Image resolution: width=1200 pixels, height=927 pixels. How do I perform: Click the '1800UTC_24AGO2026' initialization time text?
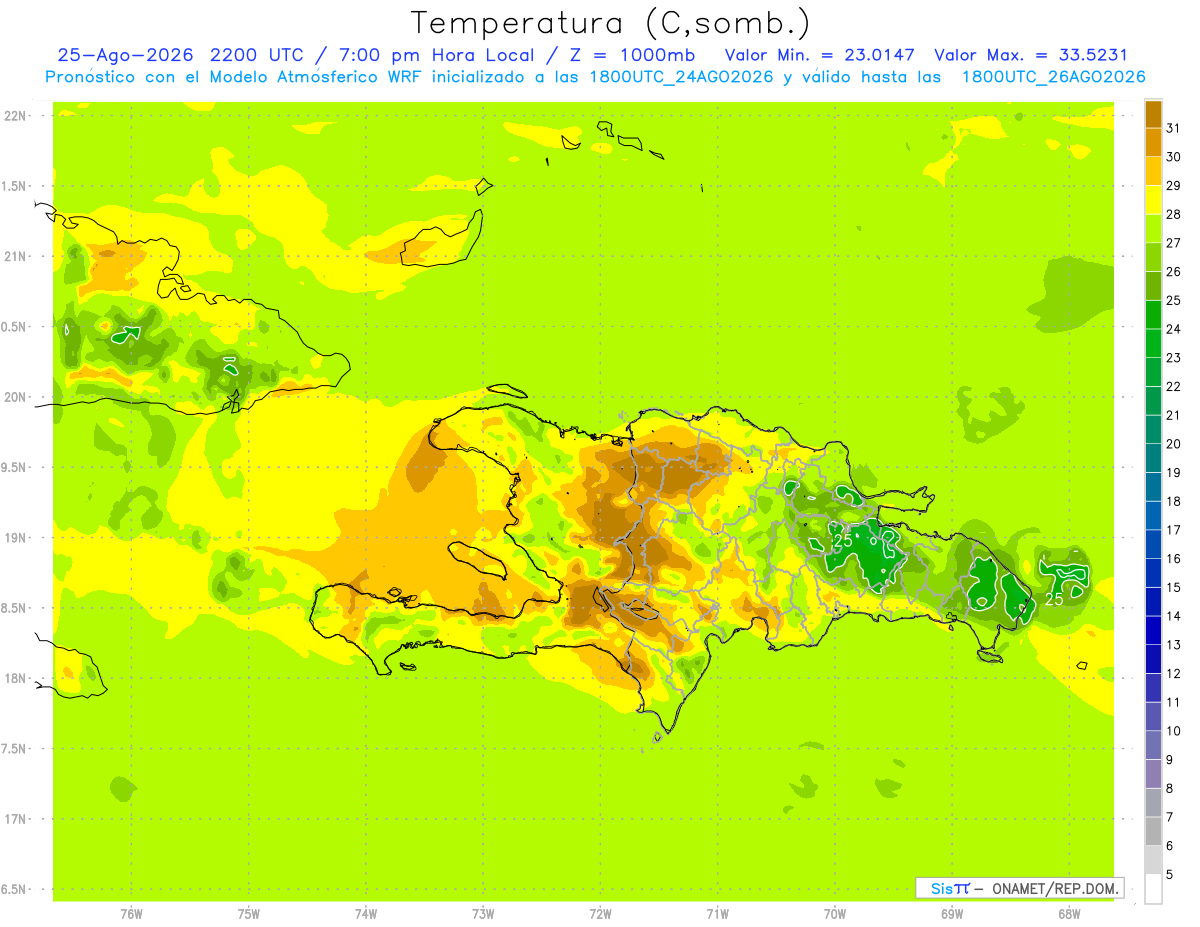680,77
